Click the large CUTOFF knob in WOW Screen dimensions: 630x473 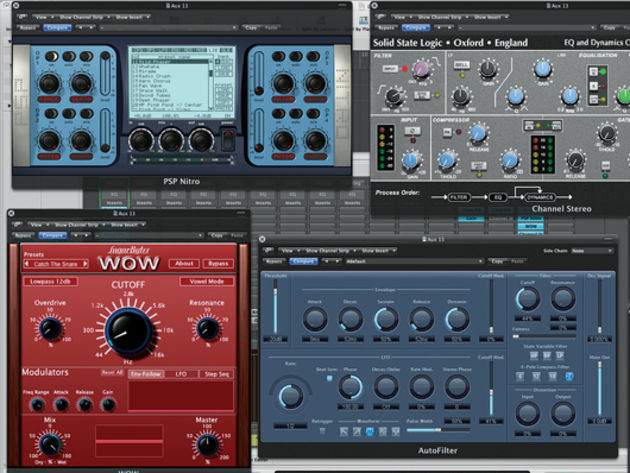point(129,331)
